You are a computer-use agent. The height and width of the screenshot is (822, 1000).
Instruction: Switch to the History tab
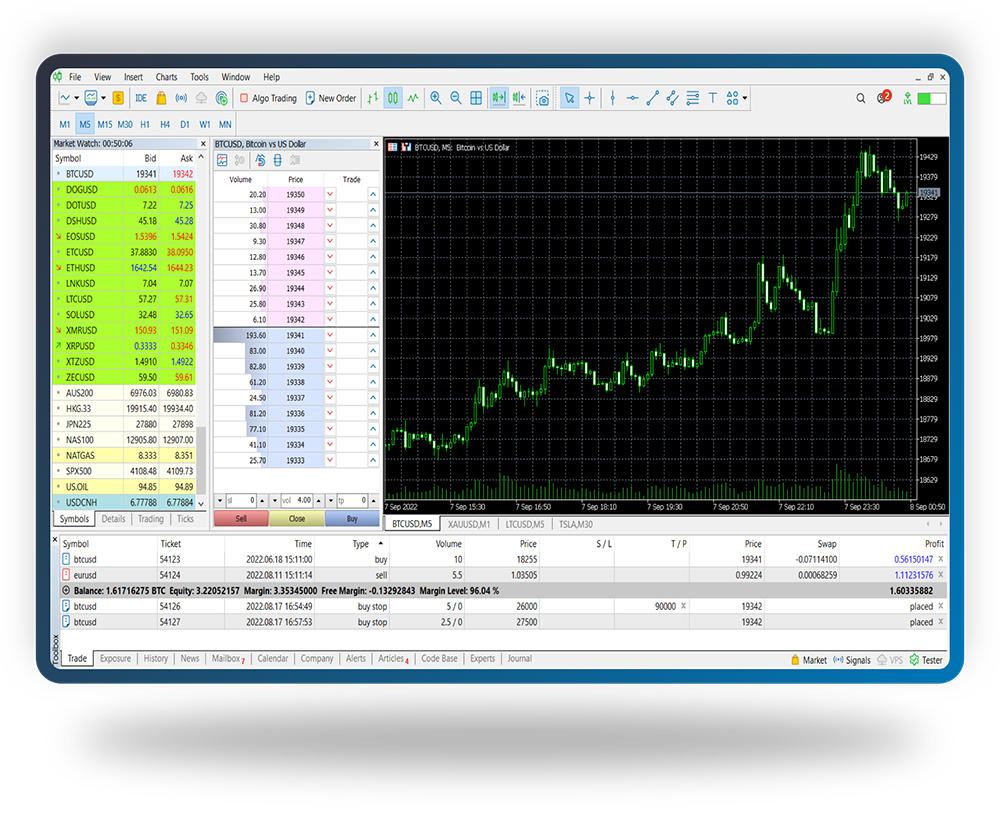click(156, 659)
